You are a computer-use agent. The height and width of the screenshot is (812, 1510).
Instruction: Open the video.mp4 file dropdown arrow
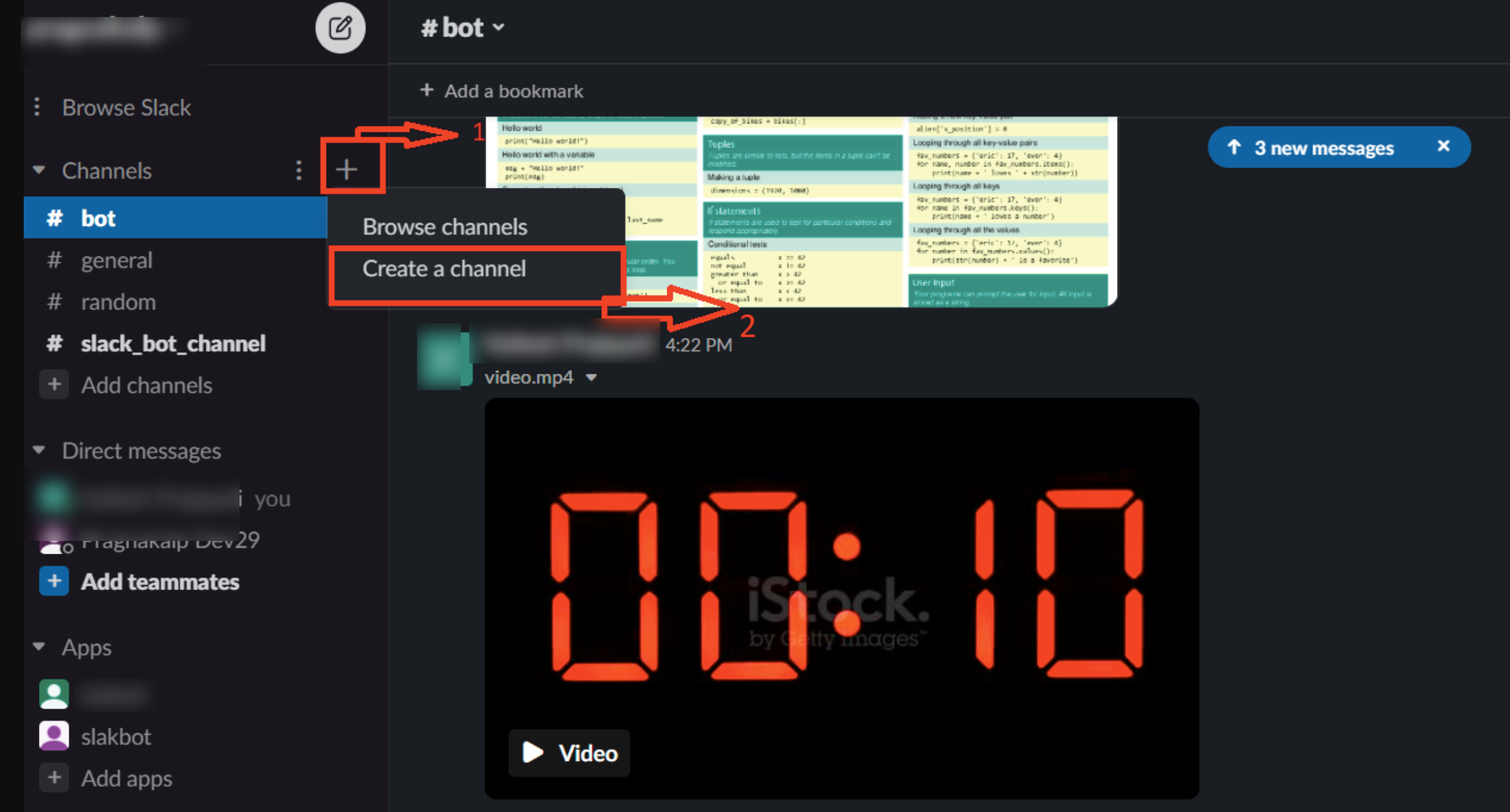[x=591, y=377]
